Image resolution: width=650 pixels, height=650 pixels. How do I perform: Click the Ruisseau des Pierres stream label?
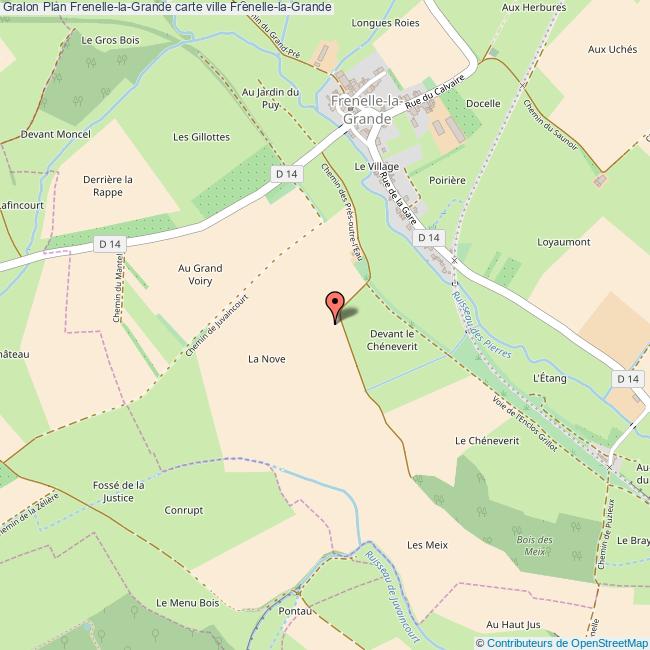tap(481, 325)
